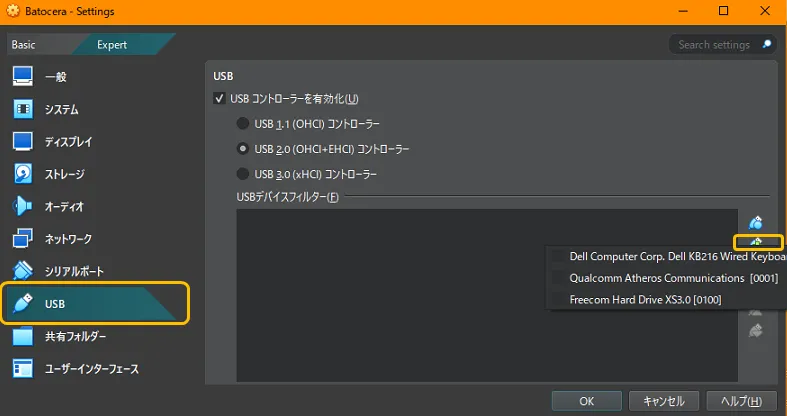
Task: Click the add empty USB filter icon
Action: 756,222
